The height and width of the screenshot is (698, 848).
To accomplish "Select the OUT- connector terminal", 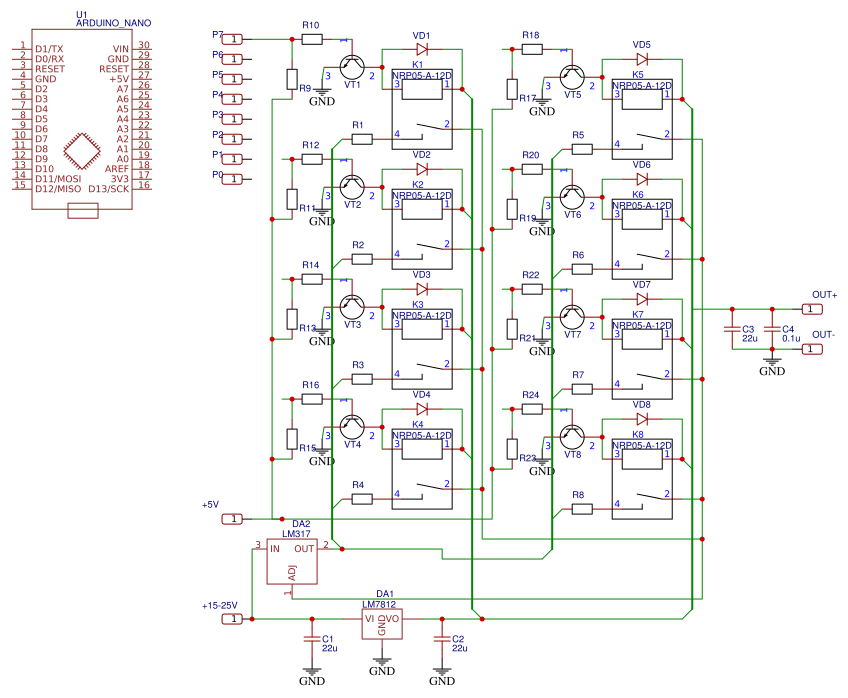I will [x=812, y=349].
